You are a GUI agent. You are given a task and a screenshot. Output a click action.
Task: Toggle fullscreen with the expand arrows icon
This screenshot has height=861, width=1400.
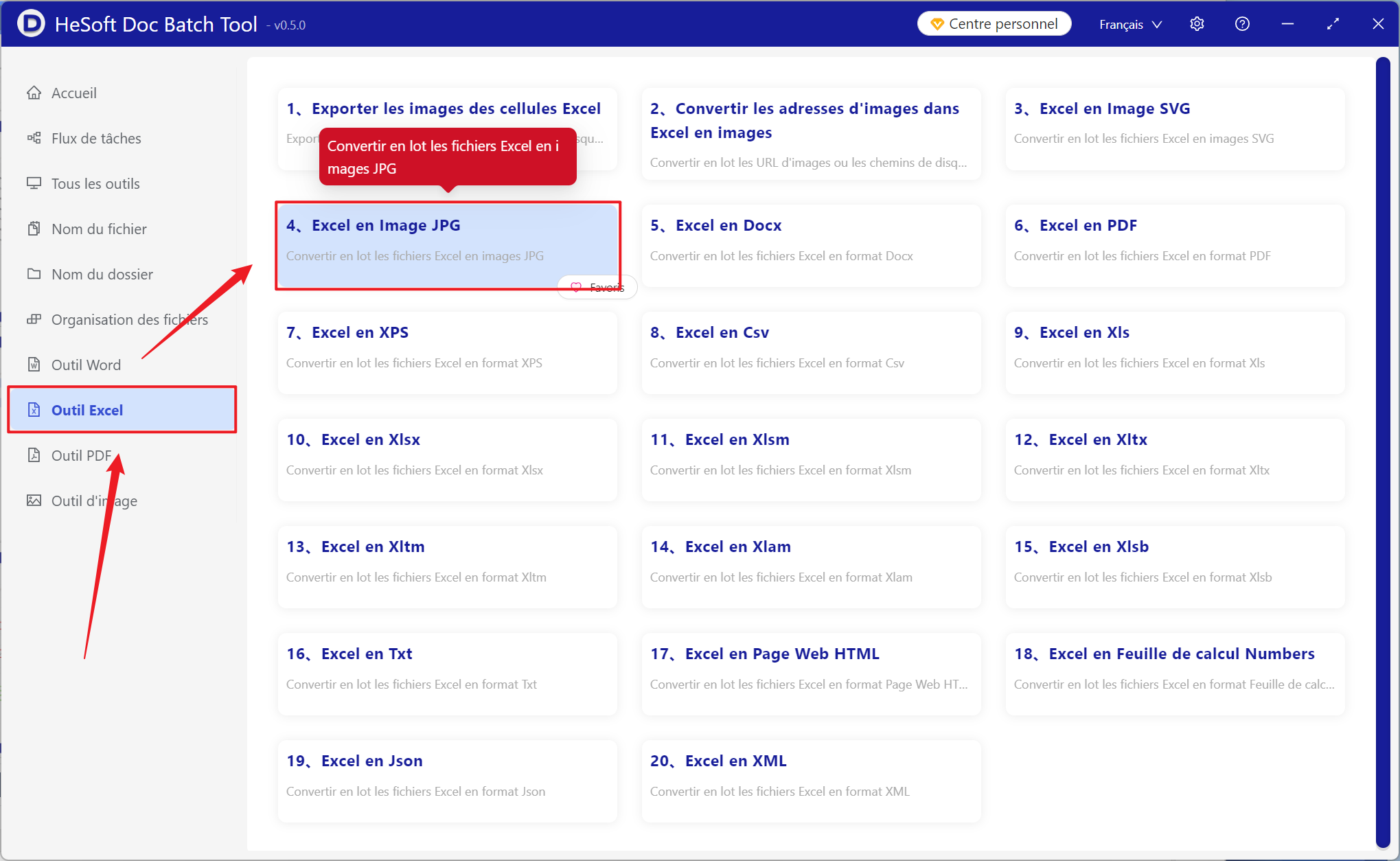[x=1333, y=24]
